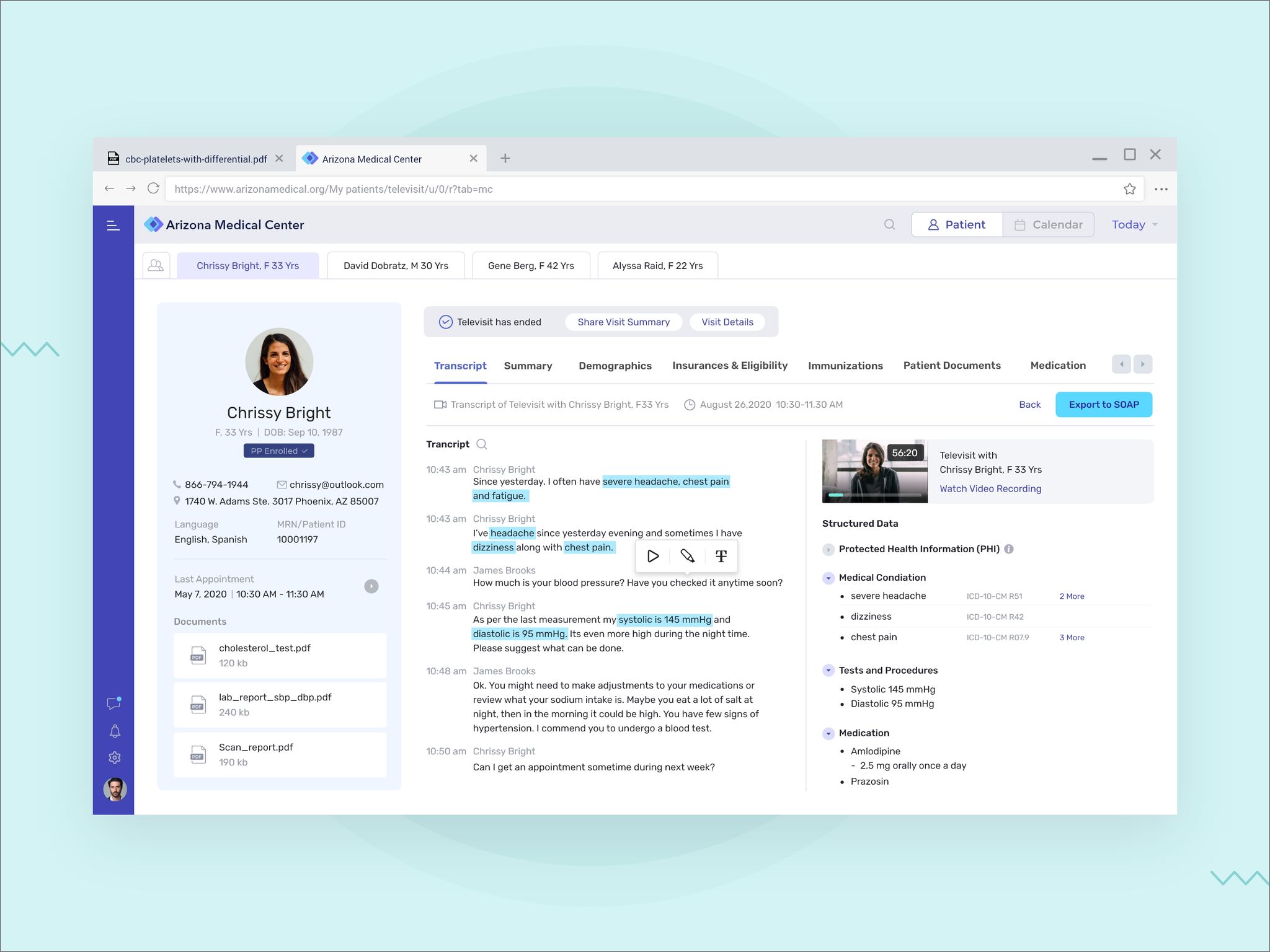The width and height of the screenshot is (1270, 952).
Task: Click the strikethrough text icon in popup
Action: tap(721, 556)
